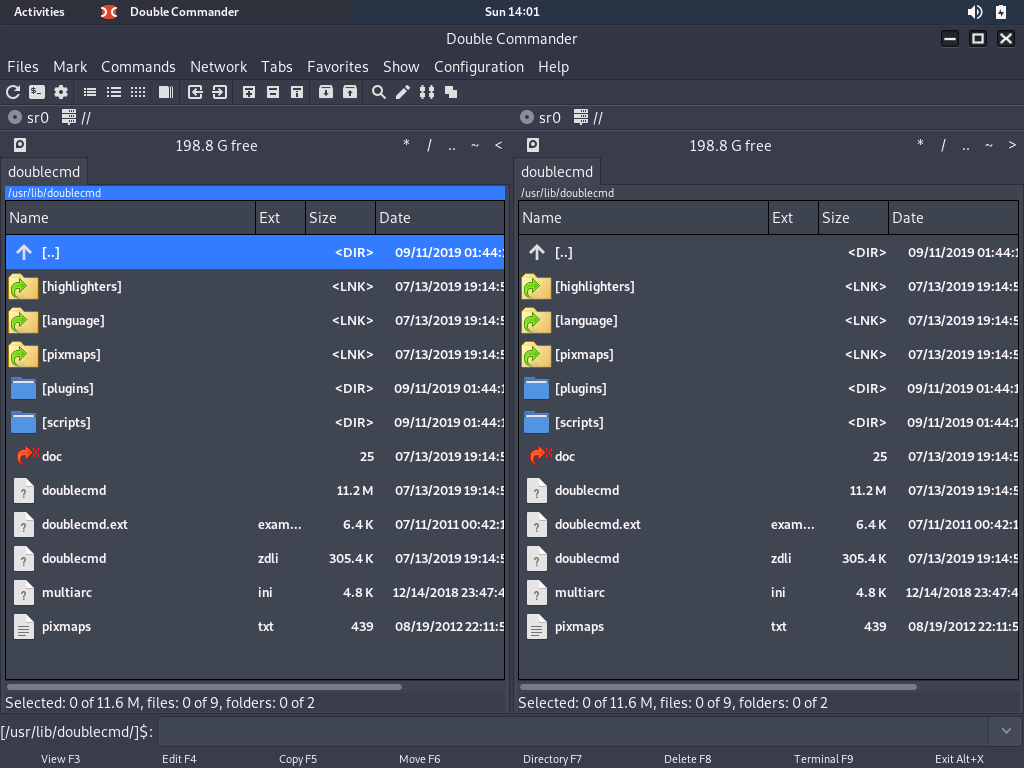The height and width of the screenshot is (768, 1024).
Task: Click the left panel < button
Action: click(x=498, y=145)
